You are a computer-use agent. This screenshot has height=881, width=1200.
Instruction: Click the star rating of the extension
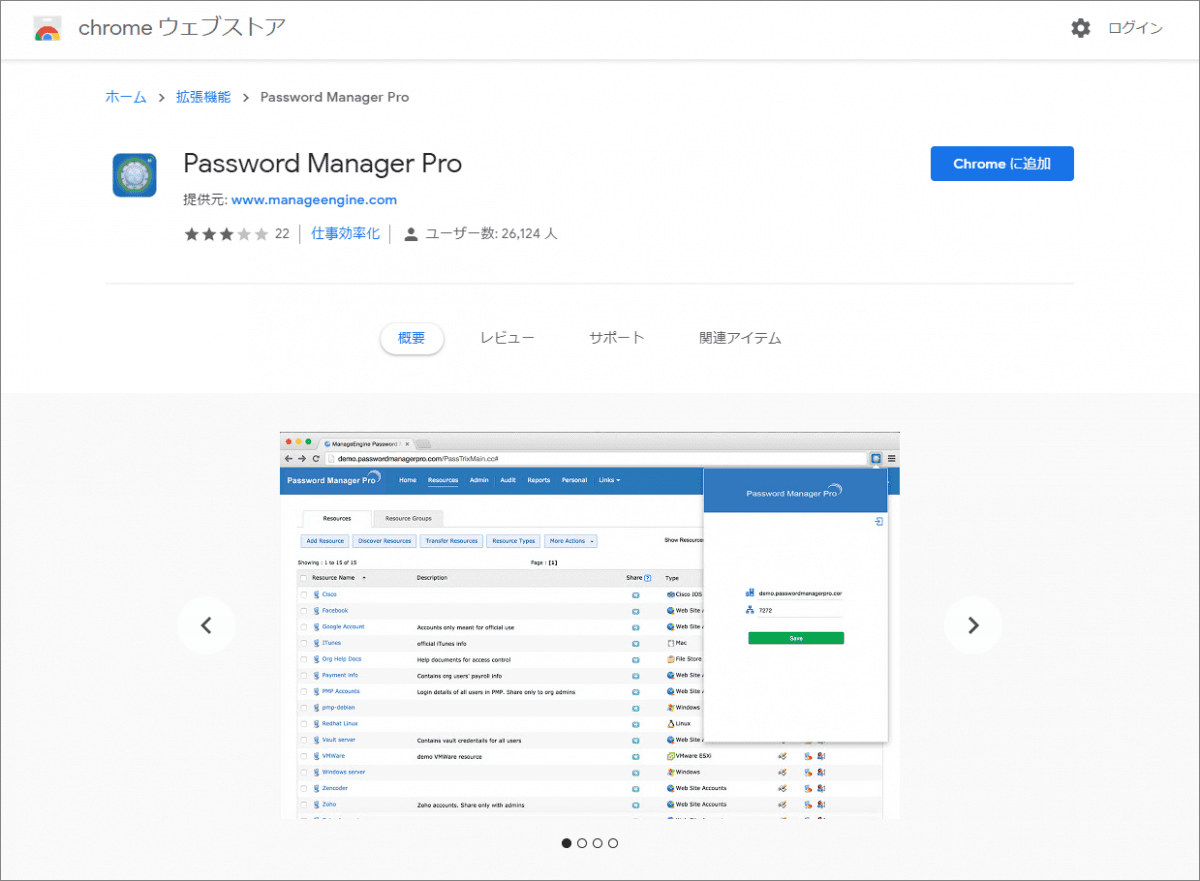(x=226, y=234)
